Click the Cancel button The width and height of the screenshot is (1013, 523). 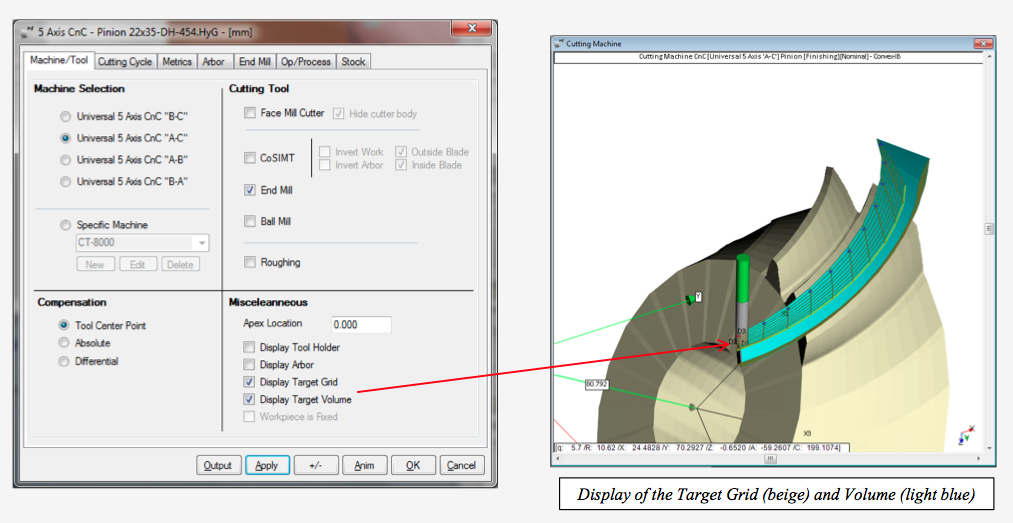point(461,466)
